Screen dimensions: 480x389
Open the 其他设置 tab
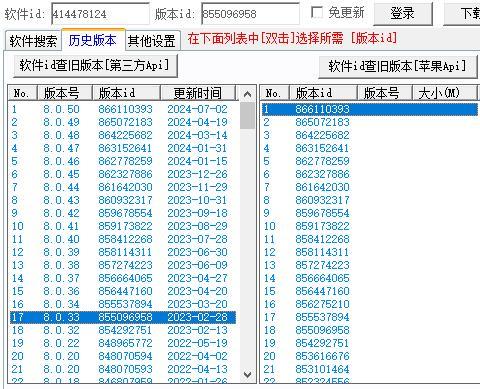coord(152,41)
